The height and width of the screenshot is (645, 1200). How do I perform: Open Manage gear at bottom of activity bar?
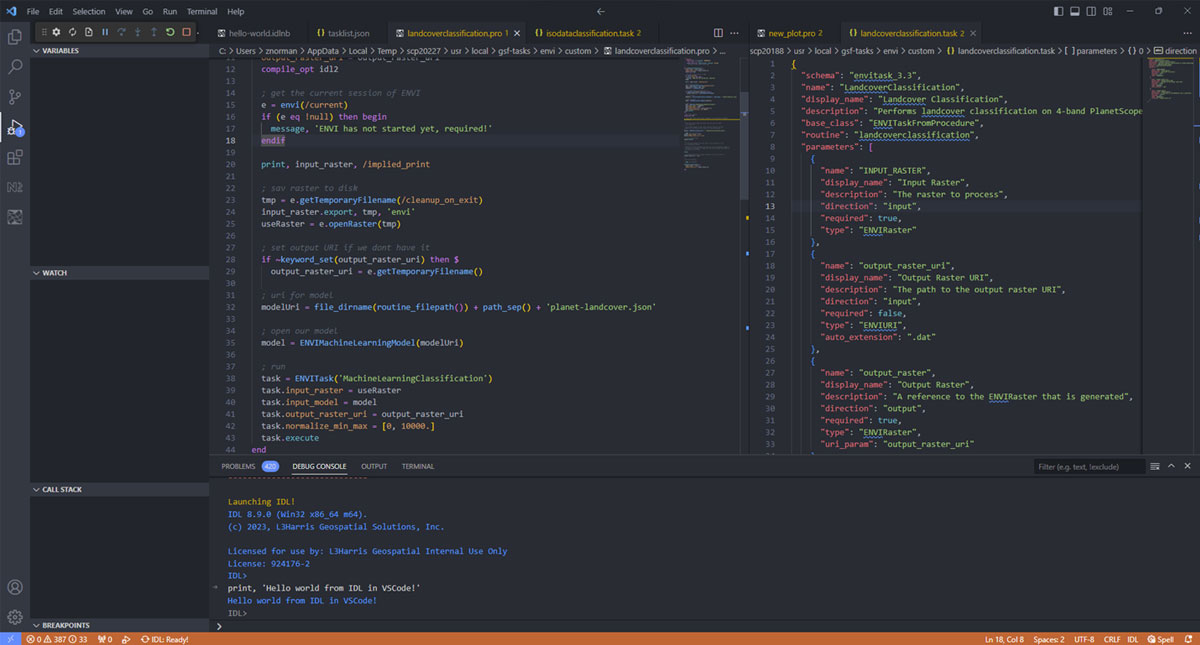(15, 617)
